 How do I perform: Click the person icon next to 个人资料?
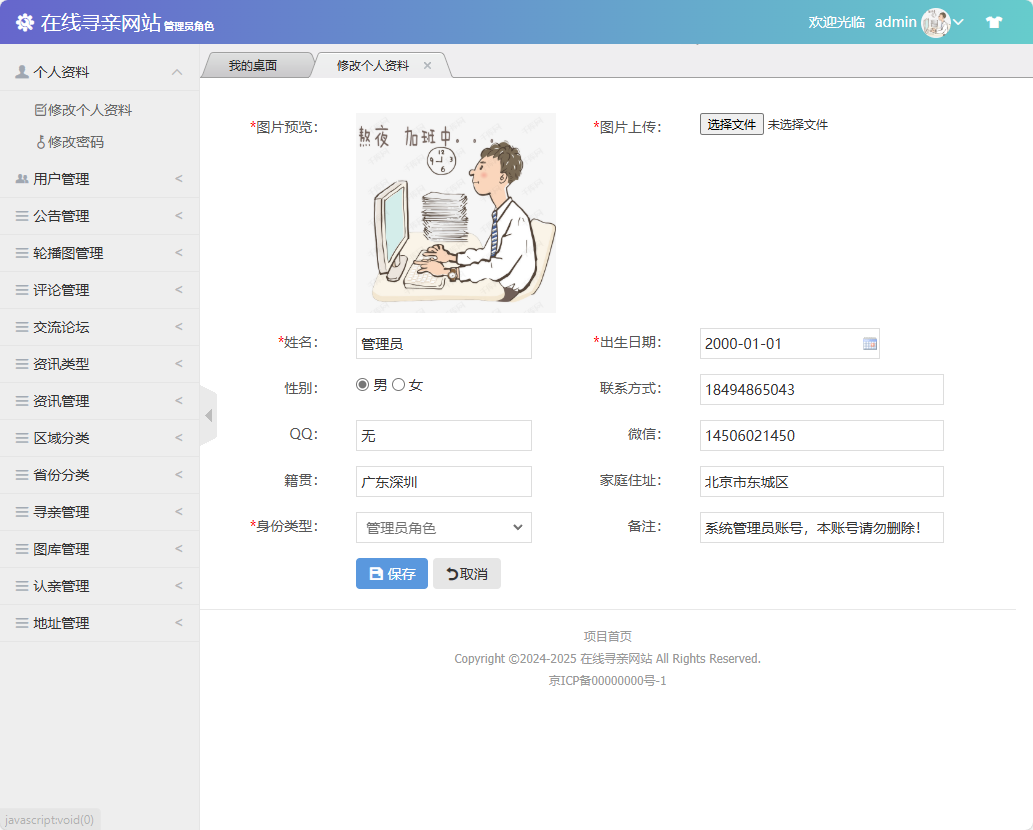pos(20,71)
